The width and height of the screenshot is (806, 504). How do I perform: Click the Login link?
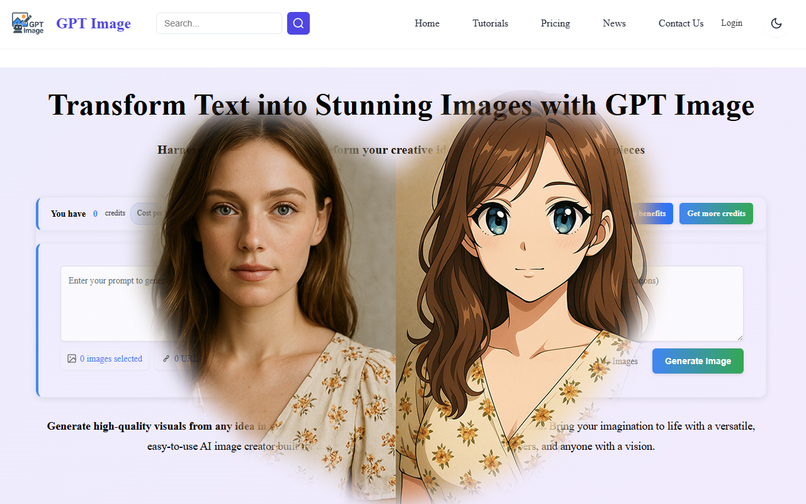tap(731, 23)
